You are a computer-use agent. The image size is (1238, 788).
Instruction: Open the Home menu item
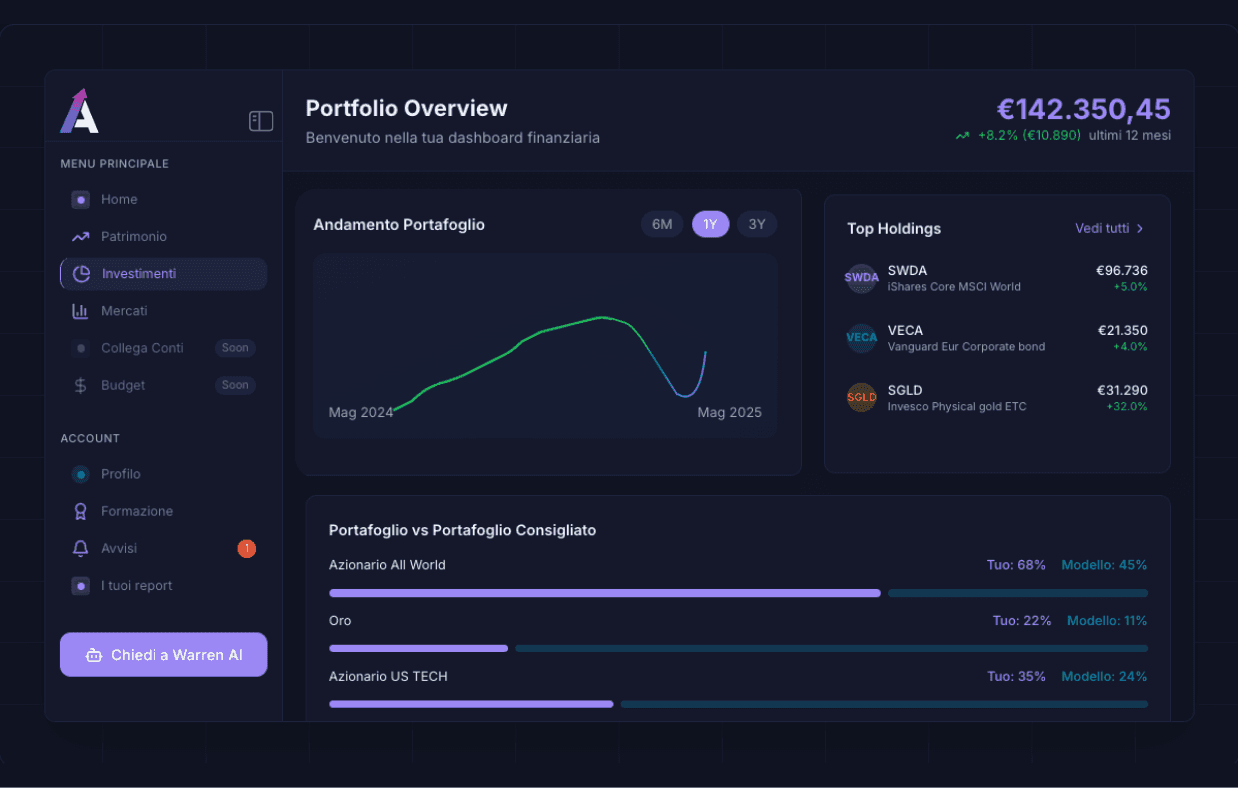[163, 200]
